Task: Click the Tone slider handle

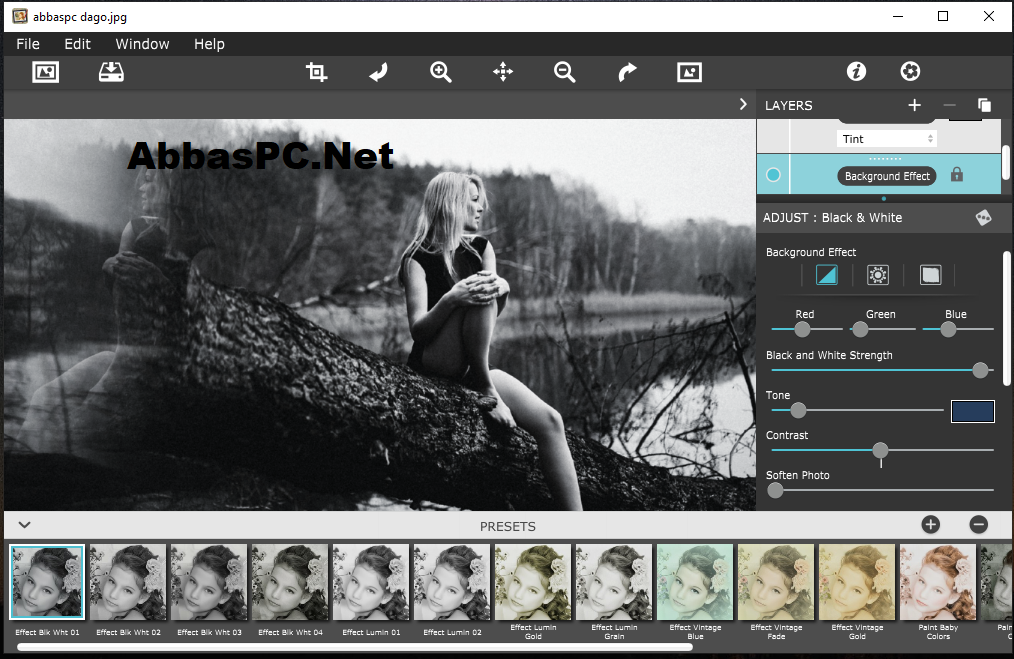Action: pyautogui.click(x=799, y=410)
